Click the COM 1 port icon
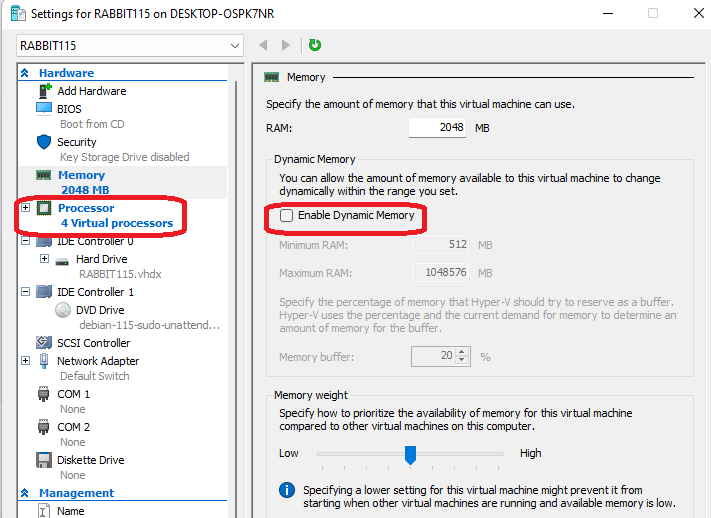711x518 pixels. (44, 394)
